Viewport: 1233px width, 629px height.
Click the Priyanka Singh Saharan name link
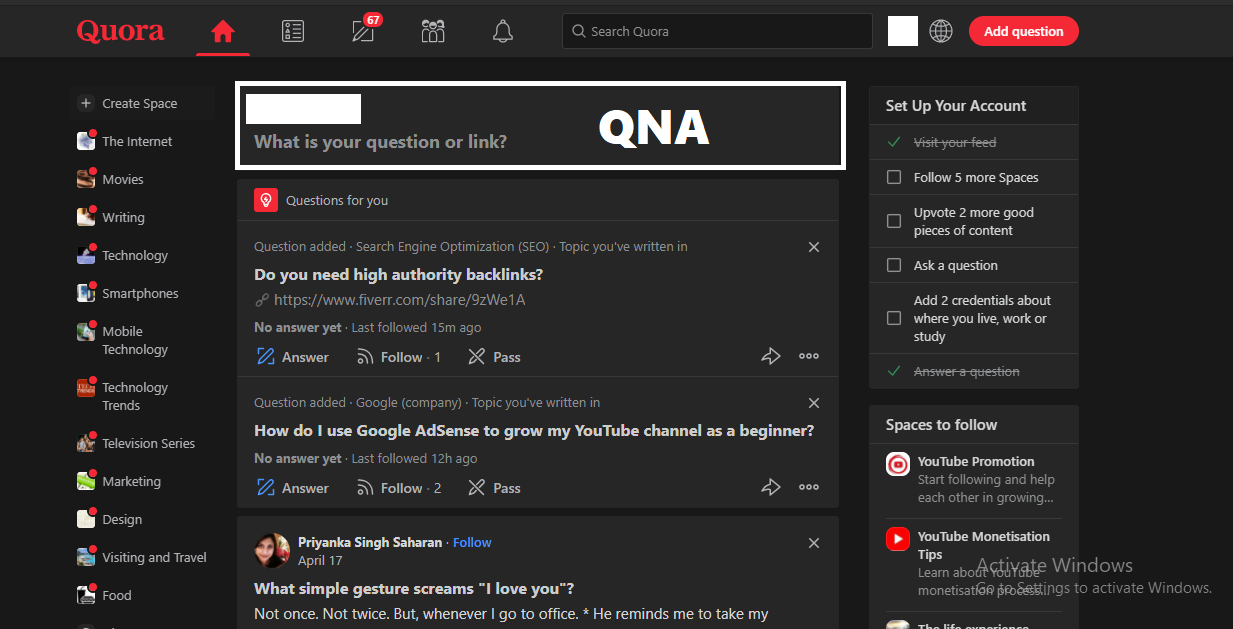coord(370,542)
